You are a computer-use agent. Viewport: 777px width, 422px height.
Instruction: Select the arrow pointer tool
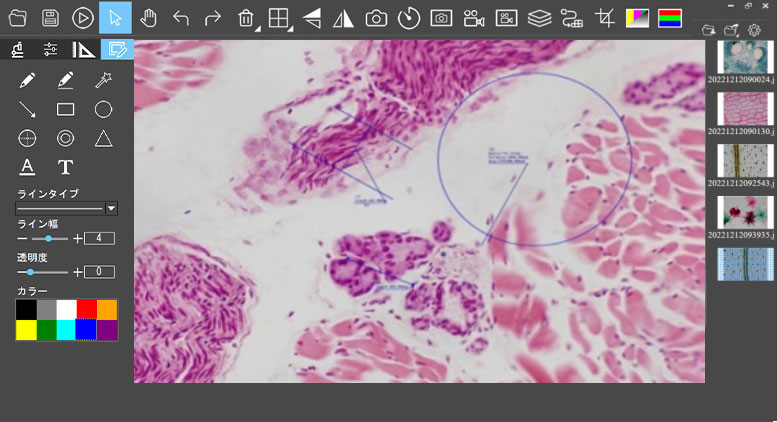(115, 18)
